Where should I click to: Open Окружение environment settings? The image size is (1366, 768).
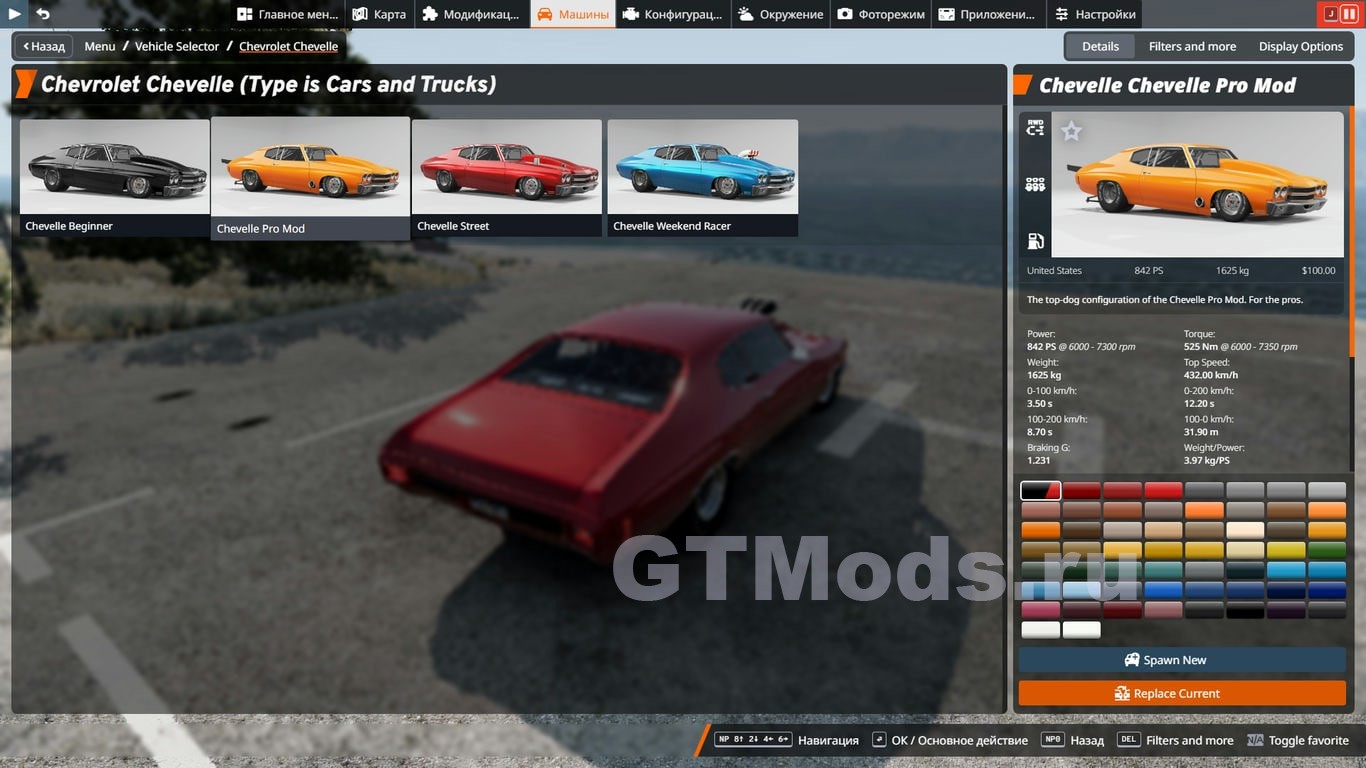[x=781, y=14]
